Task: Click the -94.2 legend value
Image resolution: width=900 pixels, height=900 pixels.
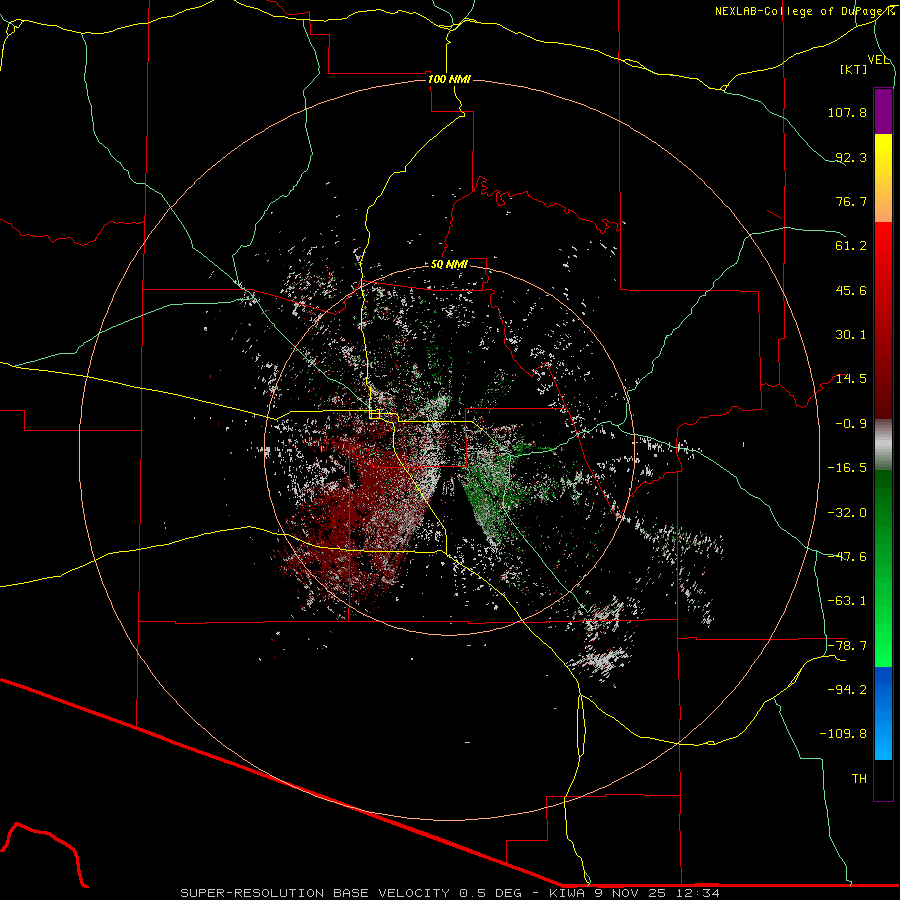Action: point(847,690)
